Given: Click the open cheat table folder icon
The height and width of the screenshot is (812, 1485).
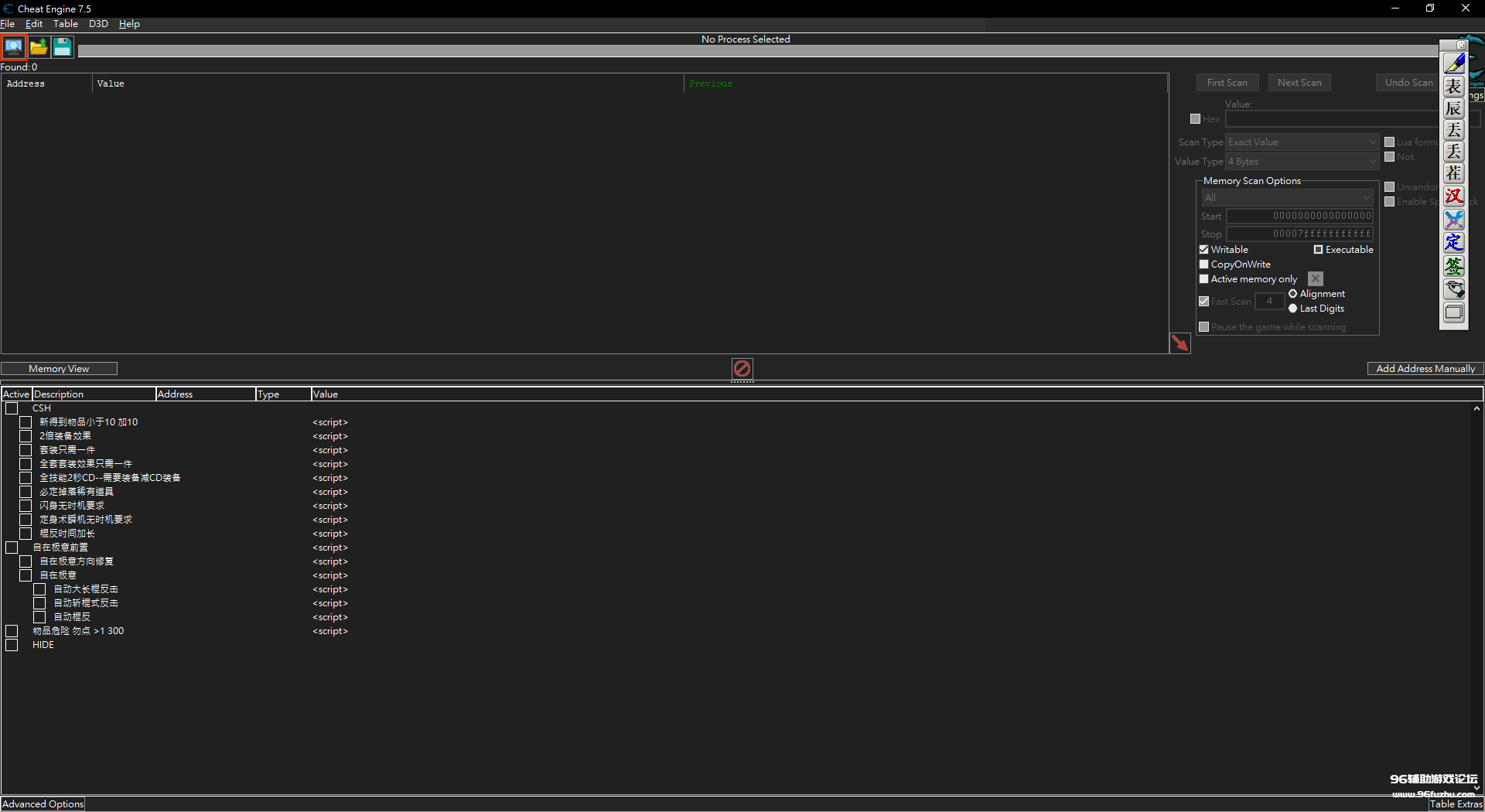Looking at the screenshot, I should tap(38, 47).
